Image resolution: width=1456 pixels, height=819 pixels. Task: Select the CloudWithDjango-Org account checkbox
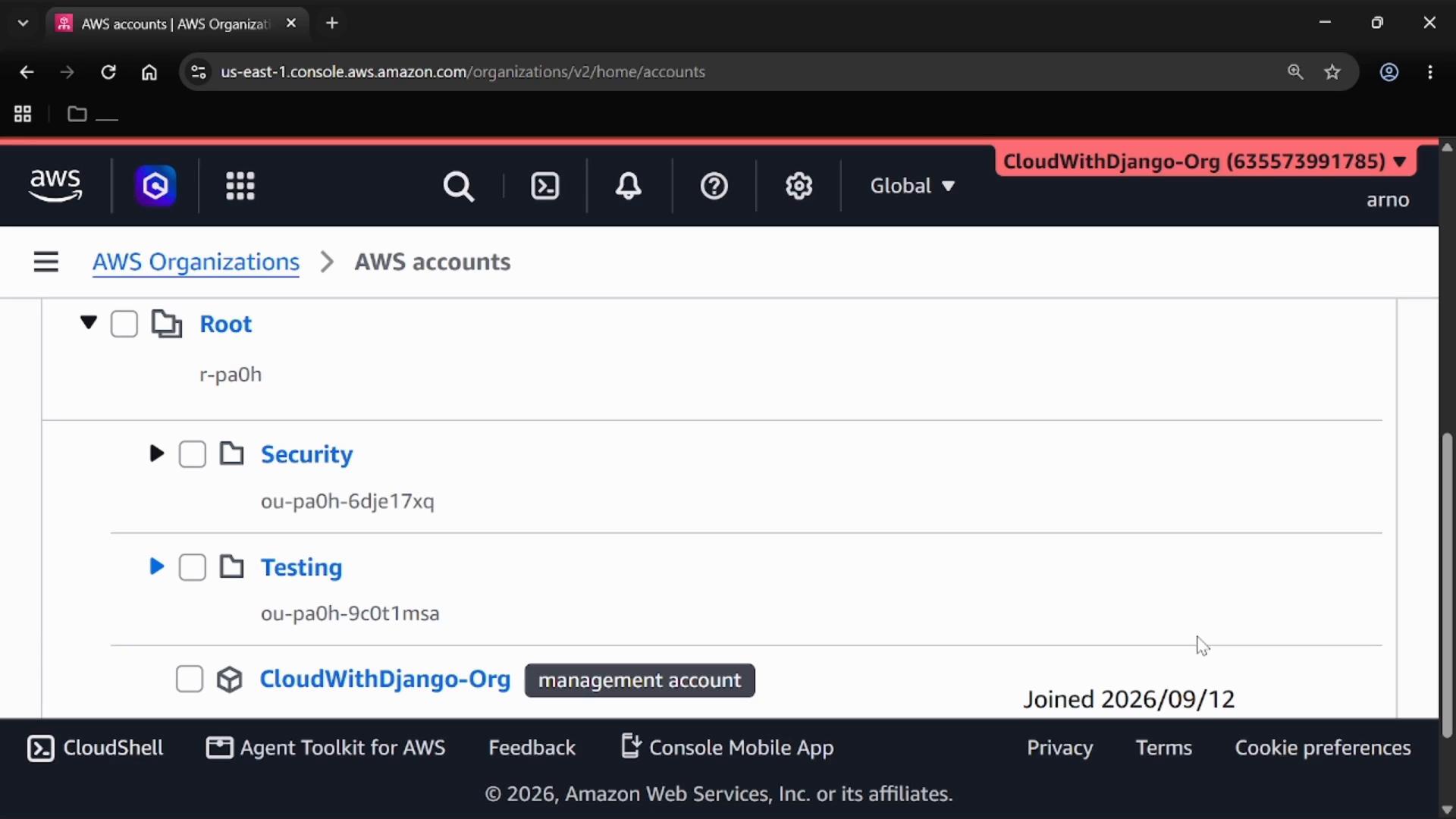190,679
